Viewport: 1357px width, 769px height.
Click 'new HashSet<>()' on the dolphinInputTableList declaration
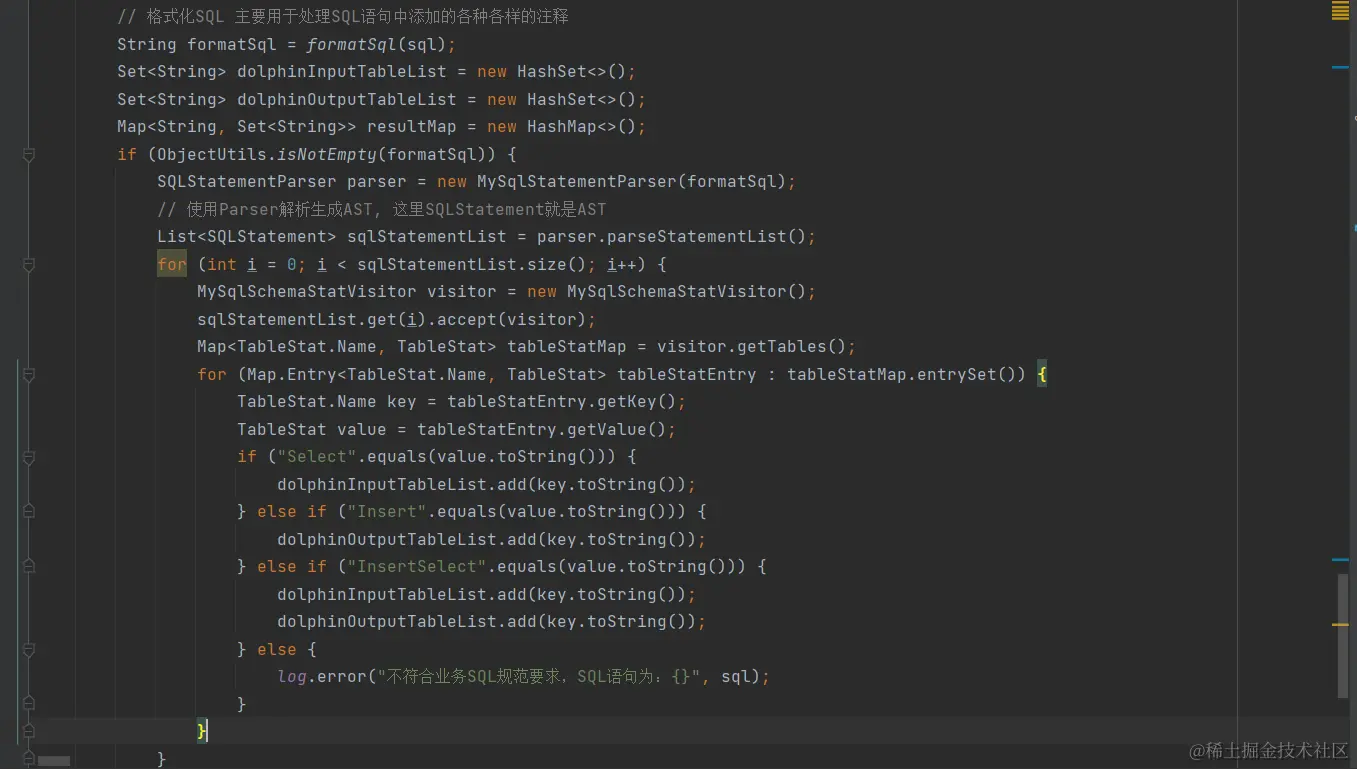551,72
